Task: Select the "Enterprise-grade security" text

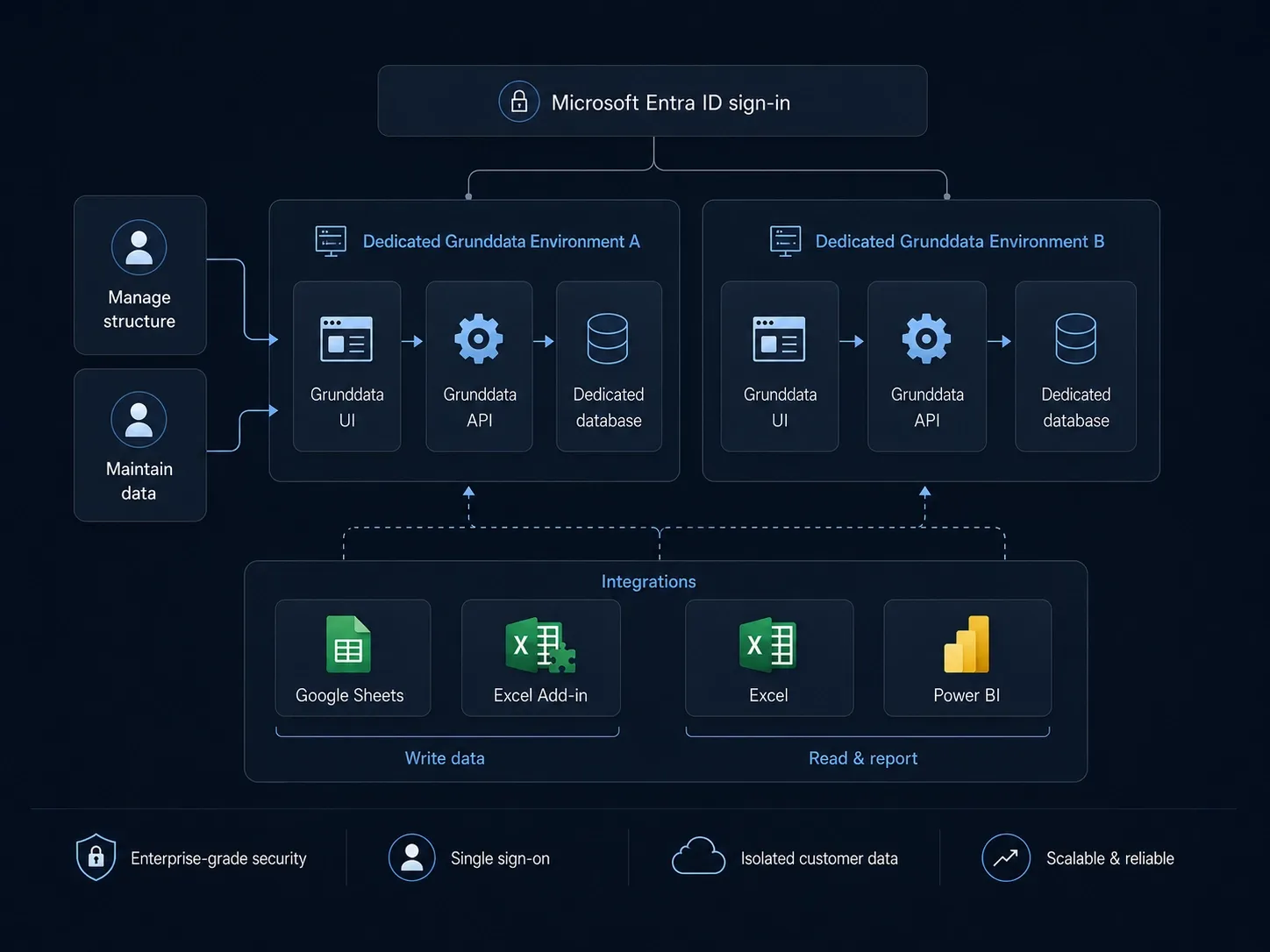Action: (218, 858)
